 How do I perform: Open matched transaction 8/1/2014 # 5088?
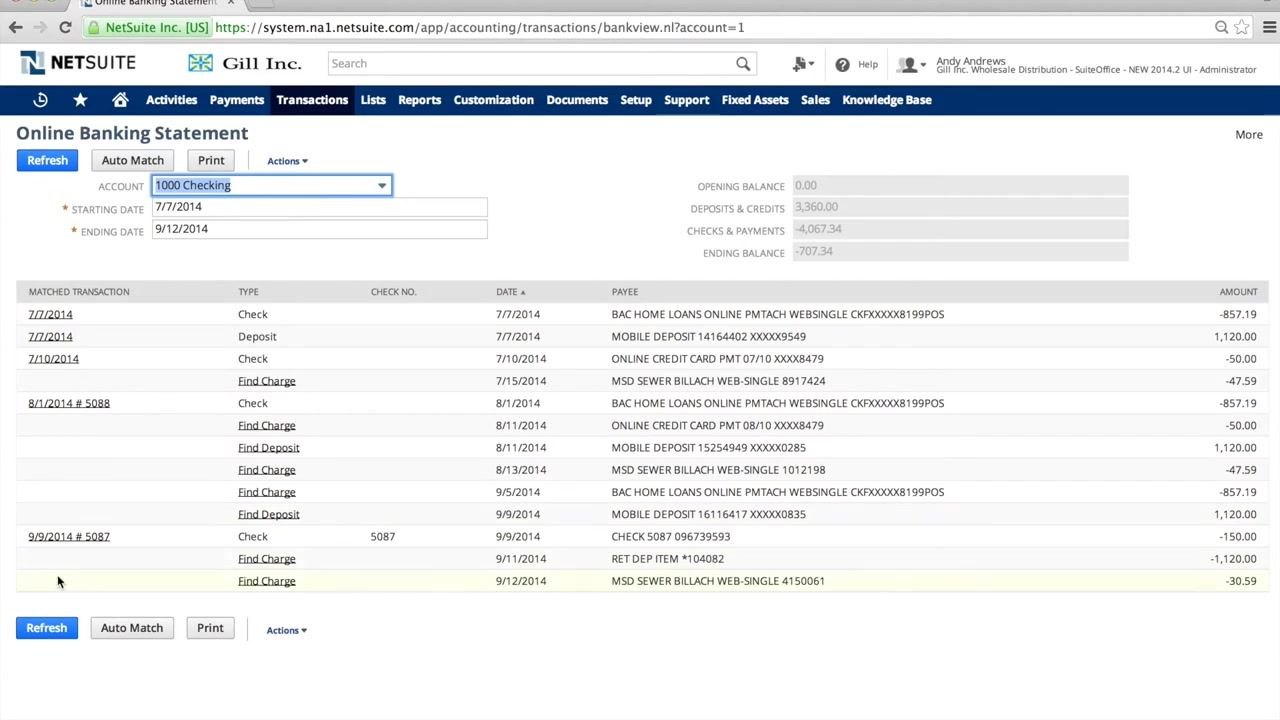(69, 403)
